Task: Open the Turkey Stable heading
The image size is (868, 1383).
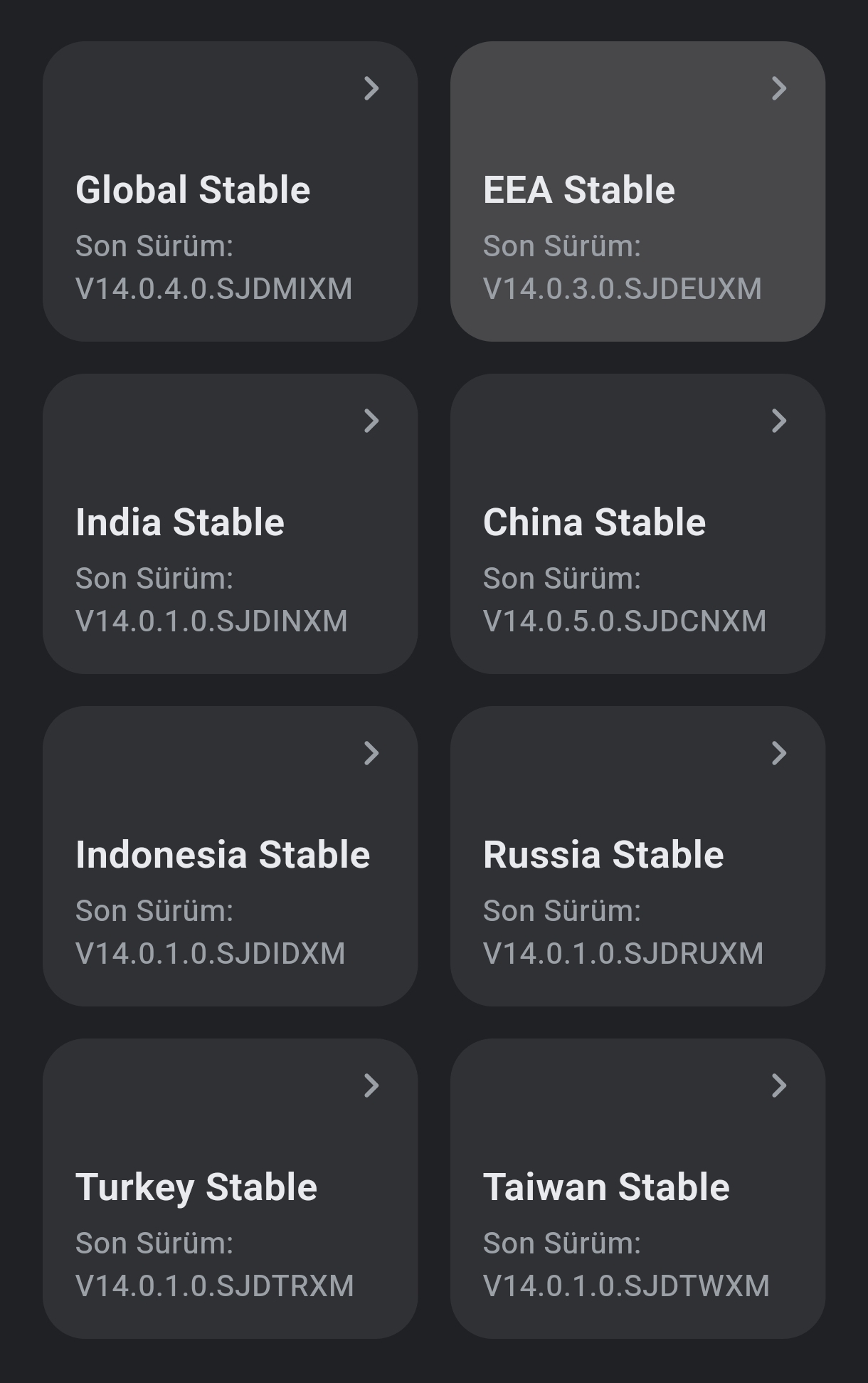Action: coord(196,1187)
